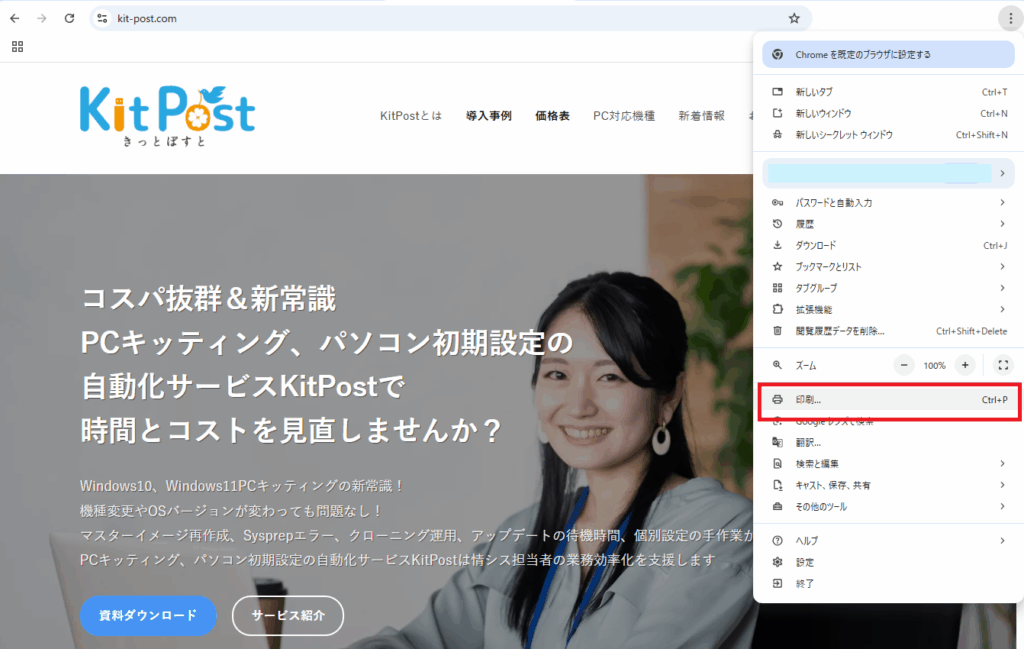This screenshot has height=649, width=1024.
Task: Decrease zoom with the minus button
Action: point(904,366)
